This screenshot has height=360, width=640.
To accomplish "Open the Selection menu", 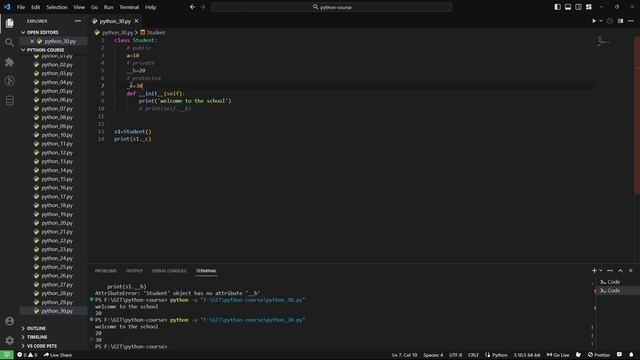I will (x=57, y=7).
